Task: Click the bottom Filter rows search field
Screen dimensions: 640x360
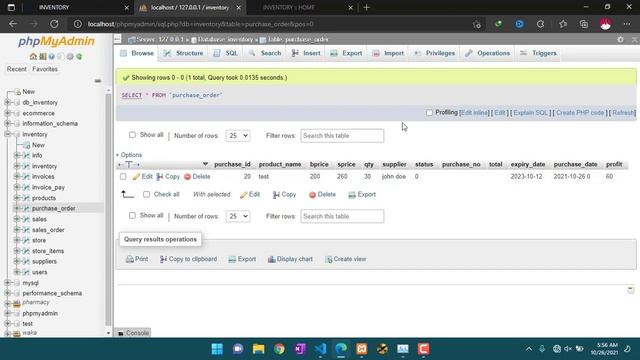Action: coord(342,216)
